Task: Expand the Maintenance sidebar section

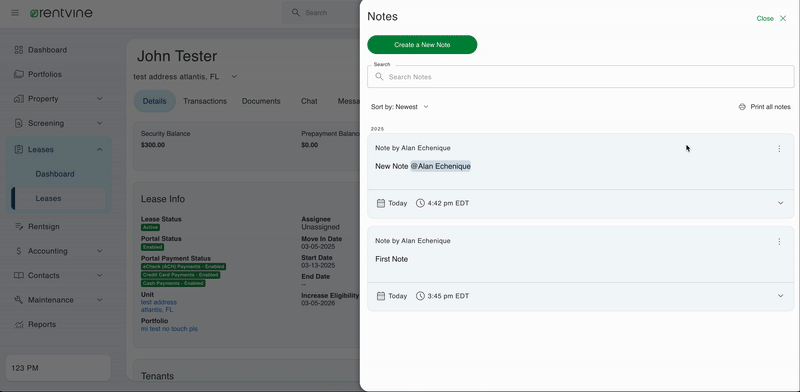Action: pos(99,300)
